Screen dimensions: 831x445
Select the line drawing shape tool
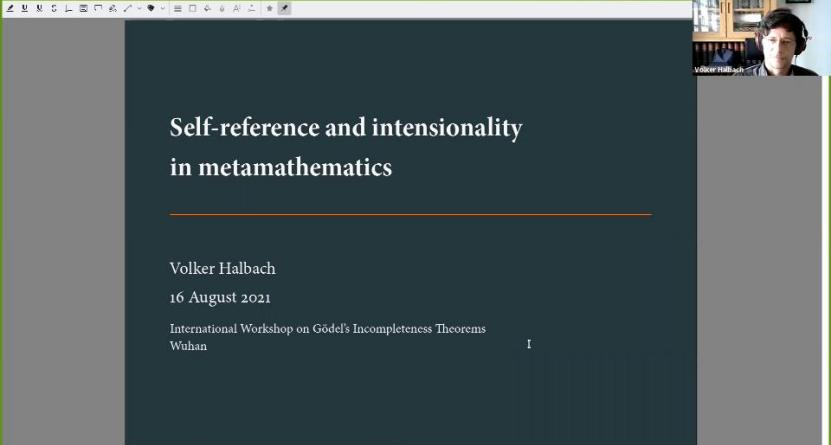coord(128,8)
